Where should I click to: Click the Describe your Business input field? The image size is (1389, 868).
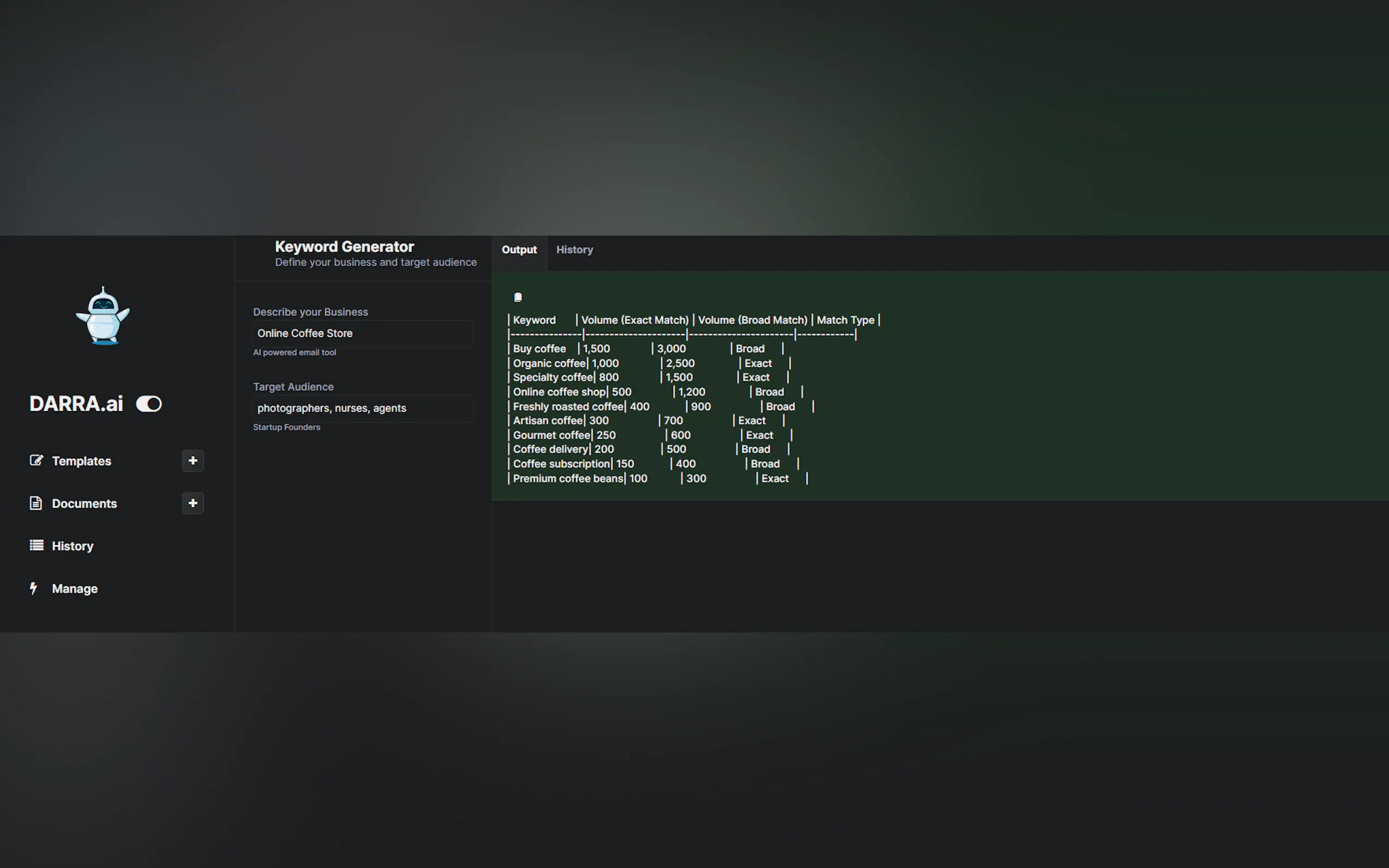coord(363,333)
